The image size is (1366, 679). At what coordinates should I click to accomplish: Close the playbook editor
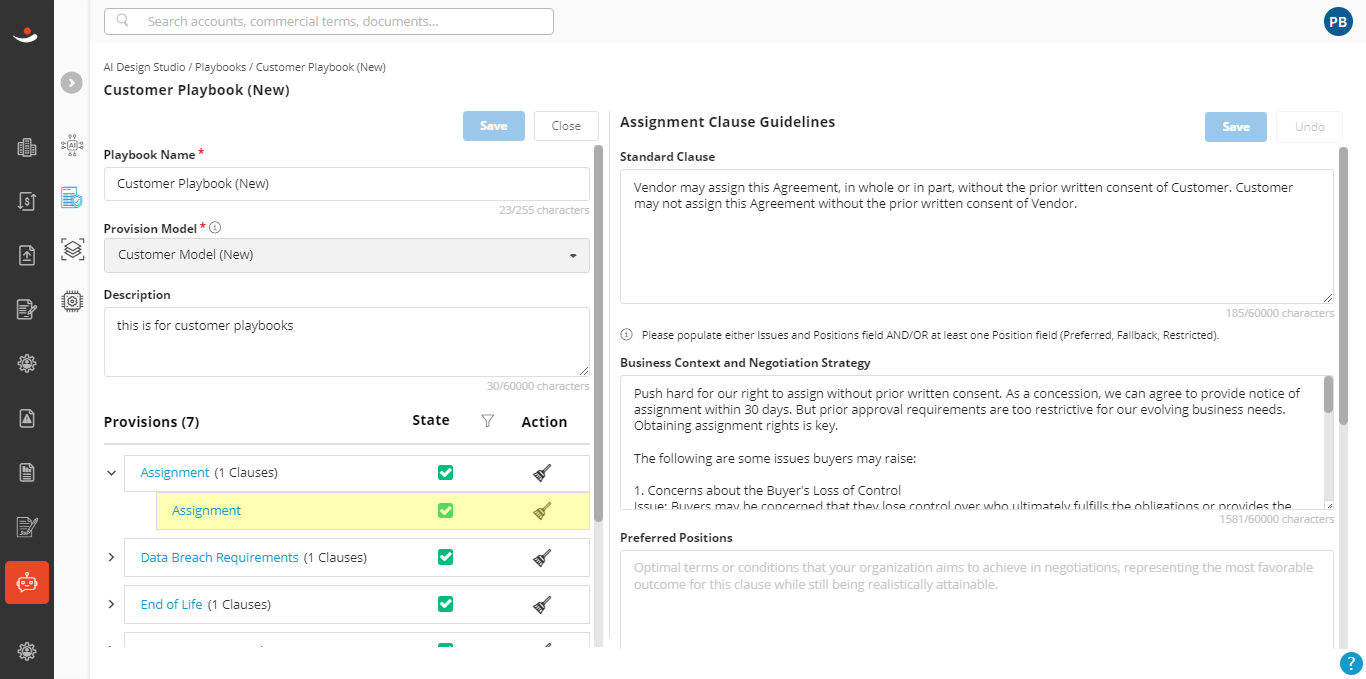(566, 126)
